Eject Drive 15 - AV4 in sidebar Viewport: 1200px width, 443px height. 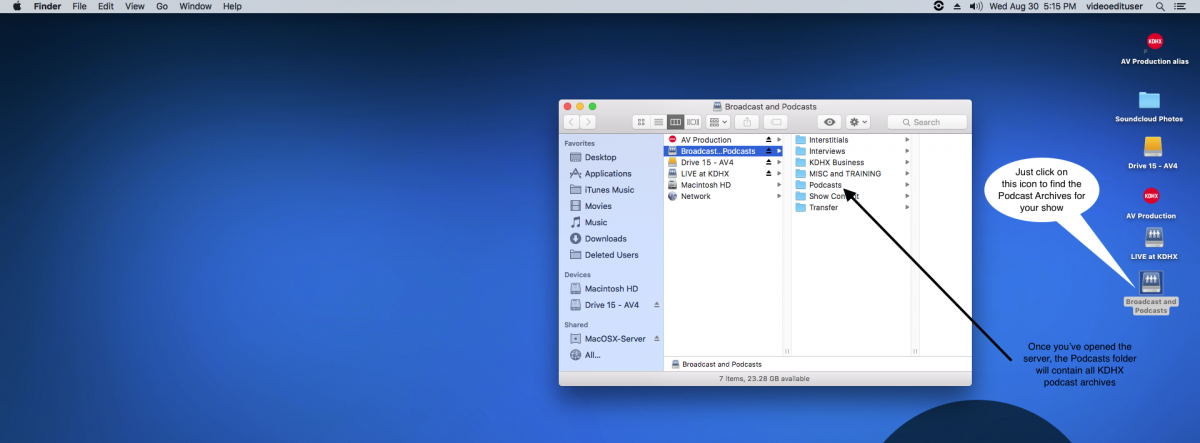click(656, 305)
